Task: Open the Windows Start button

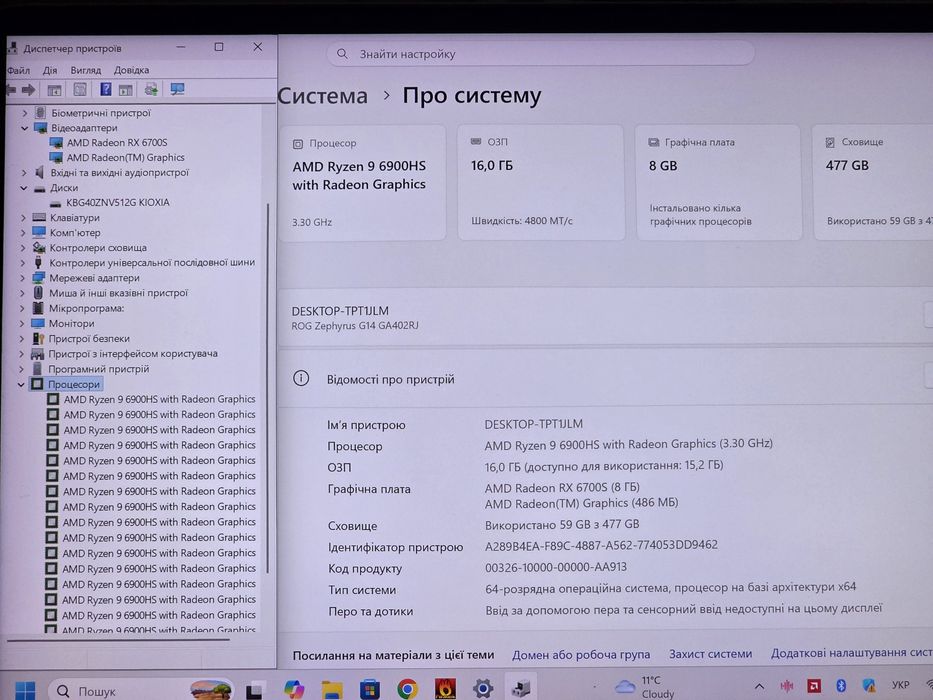Action: coord(24,690)
